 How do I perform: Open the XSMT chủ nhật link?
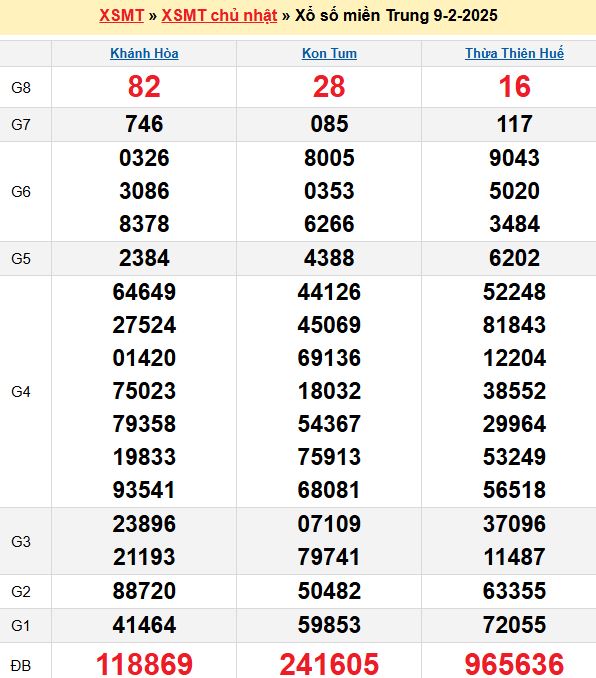(x=219, y=16)
